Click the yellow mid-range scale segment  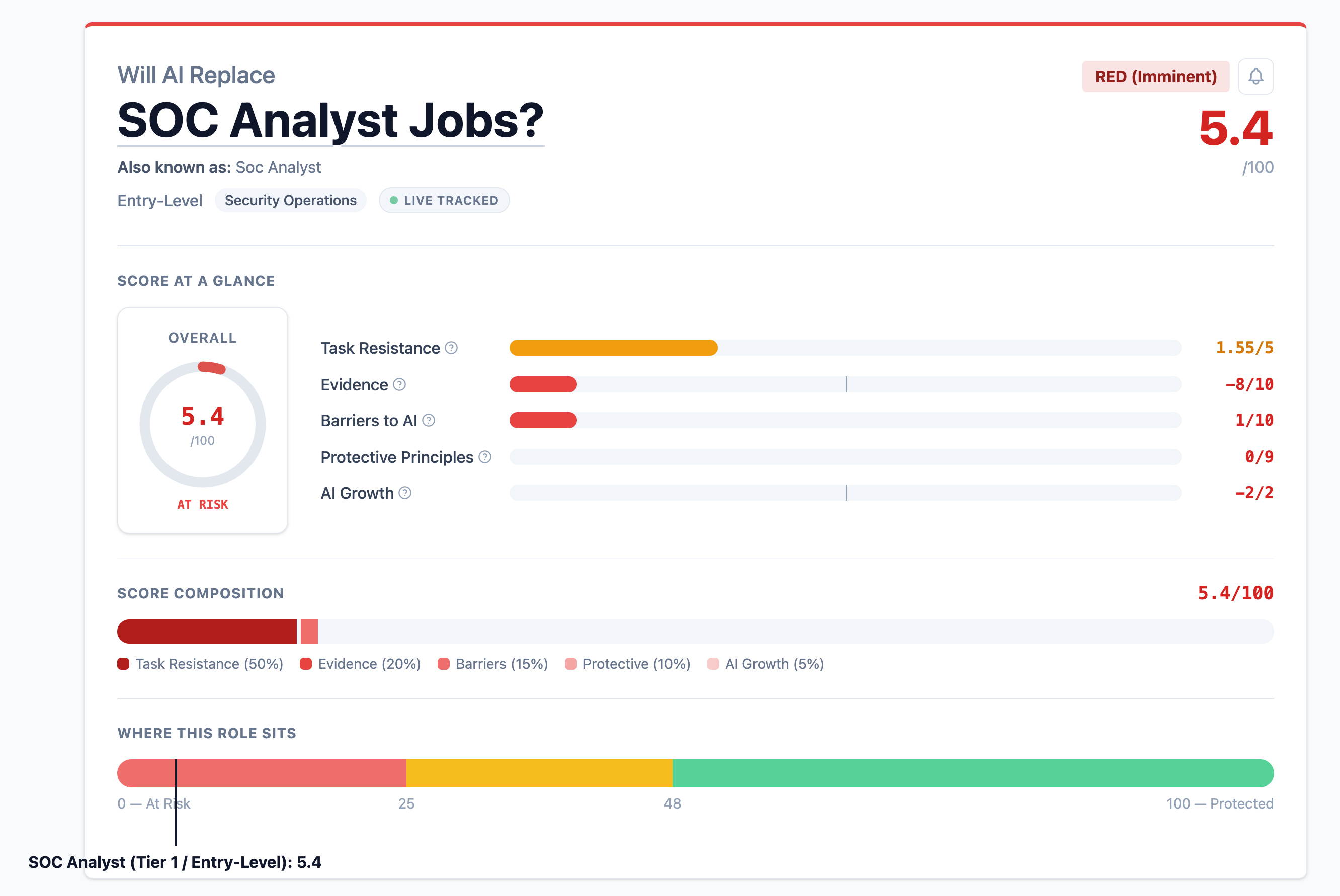tap(539, 773)
